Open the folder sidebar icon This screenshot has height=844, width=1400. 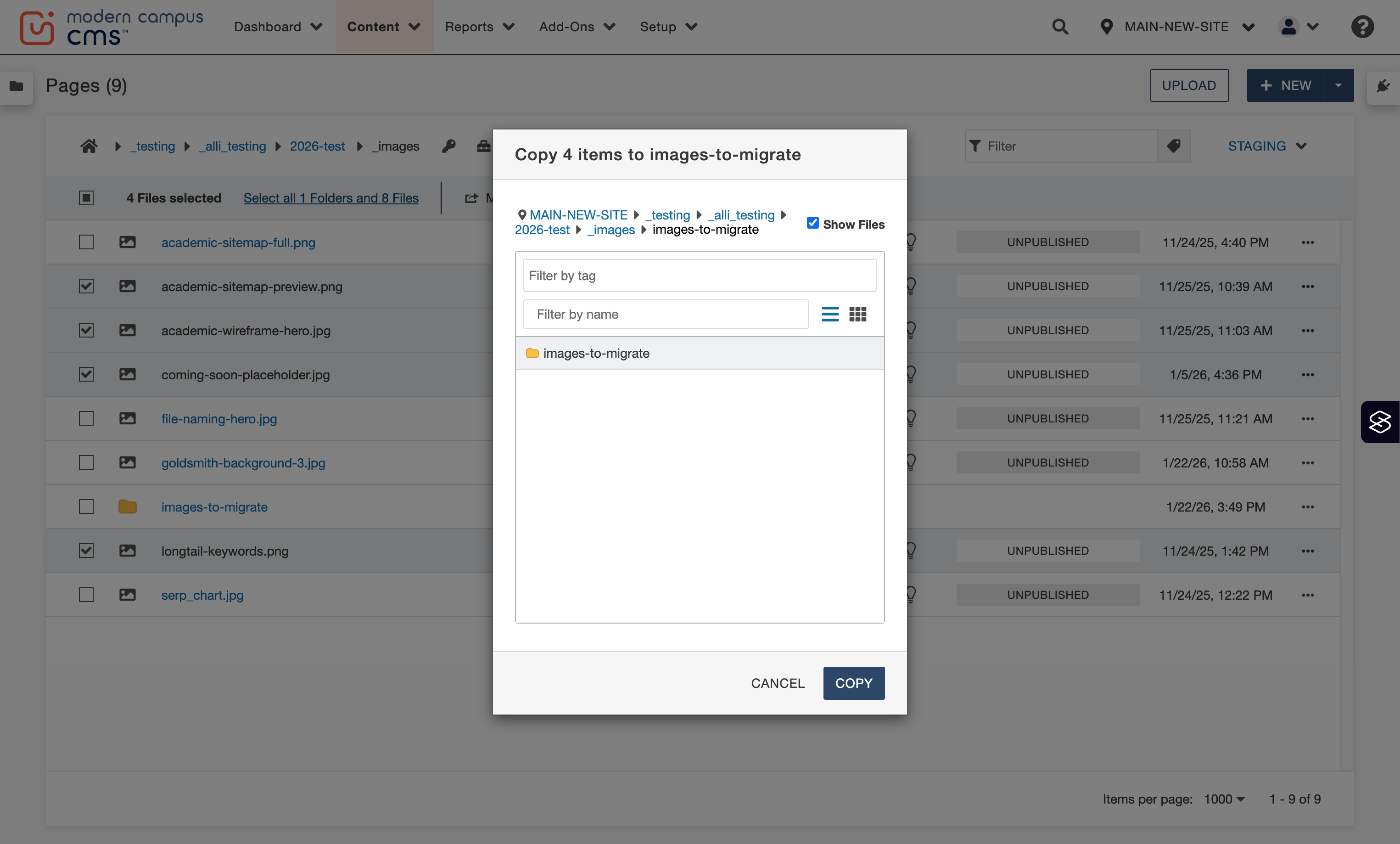pyautogui.click(x=17, y=86)
